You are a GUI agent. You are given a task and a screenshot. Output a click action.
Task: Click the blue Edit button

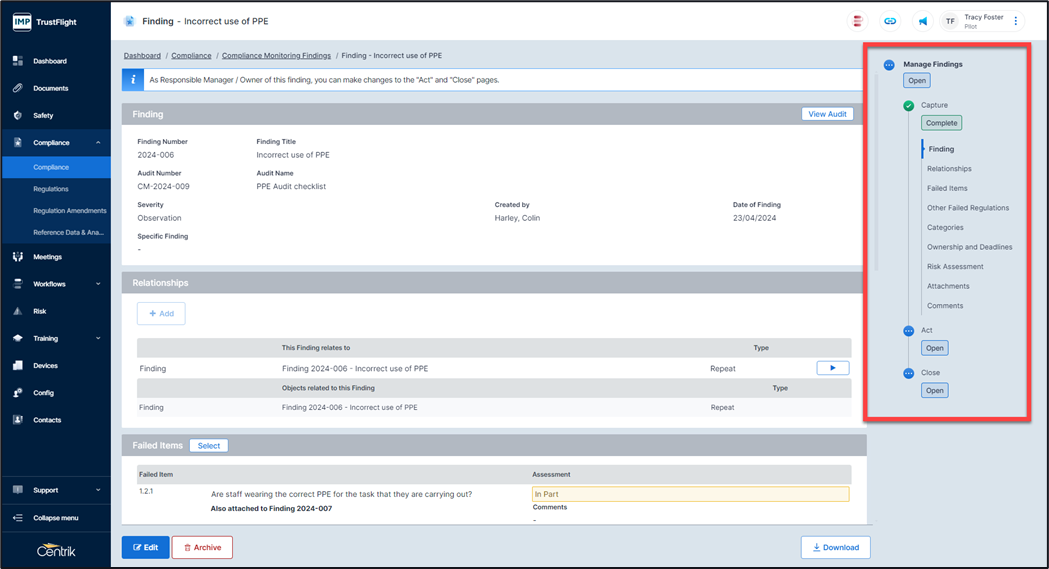coord(145,547)
